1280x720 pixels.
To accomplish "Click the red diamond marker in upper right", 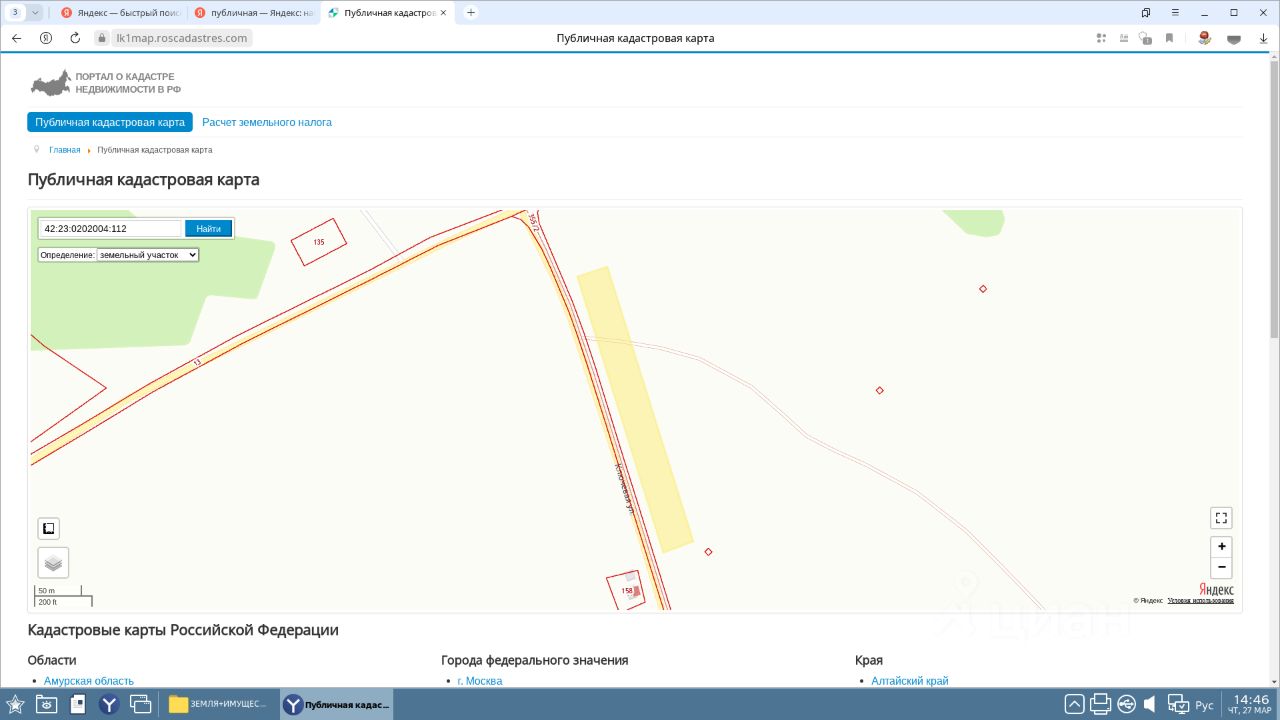I will click(983, 289).
